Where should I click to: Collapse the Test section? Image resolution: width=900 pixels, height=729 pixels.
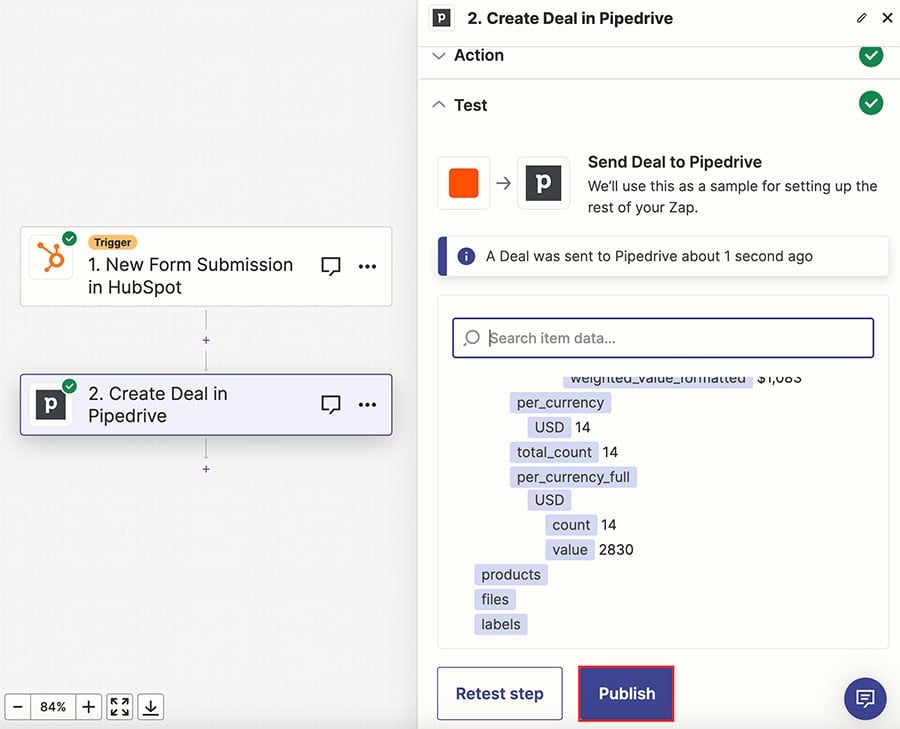[x=439, y=104]
